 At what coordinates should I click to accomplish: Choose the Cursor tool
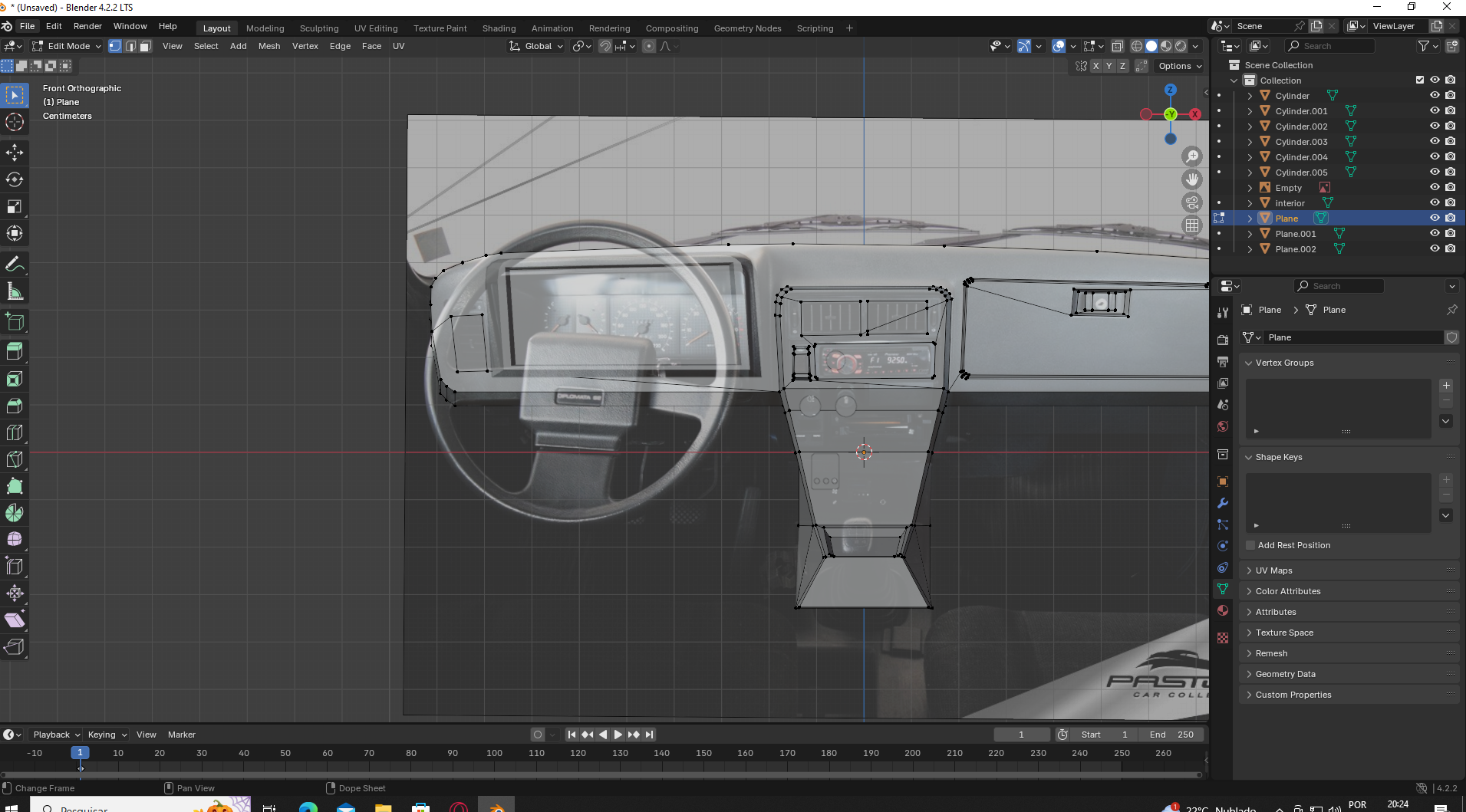pyautogui.click(x=15, y=122)
